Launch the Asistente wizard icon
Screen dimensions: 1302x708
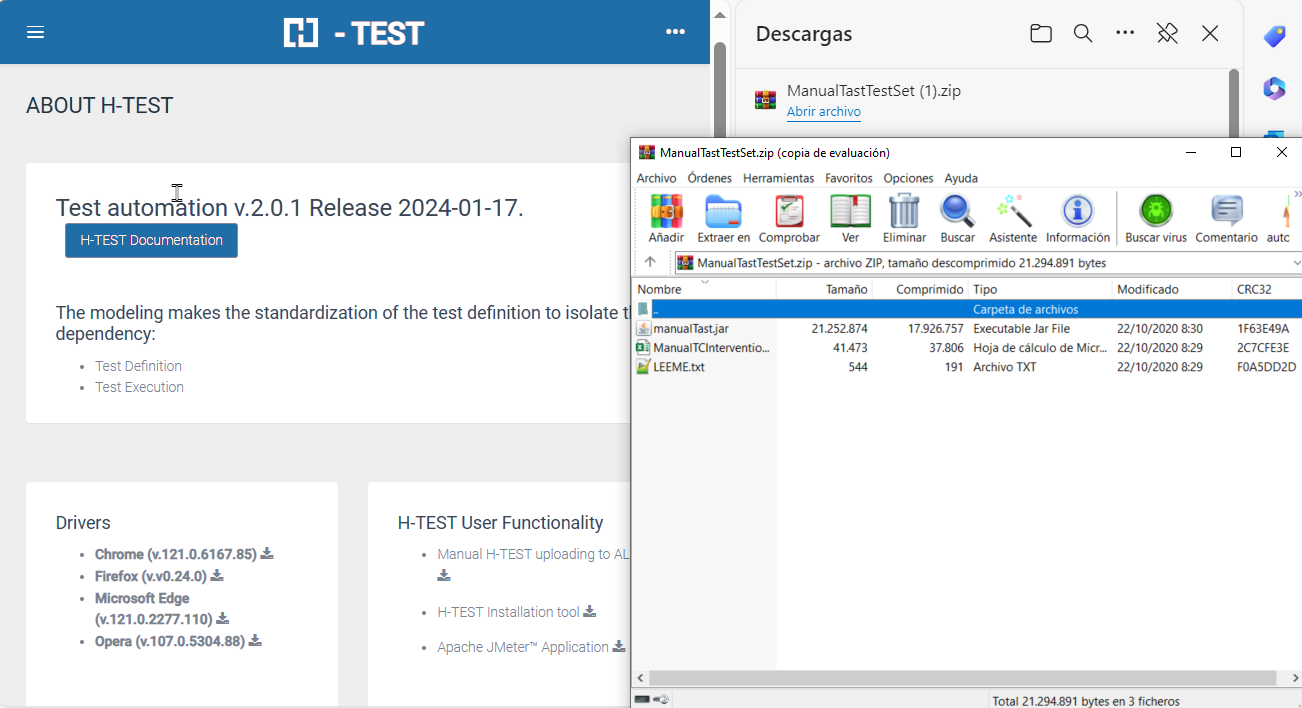(1013, 212)
